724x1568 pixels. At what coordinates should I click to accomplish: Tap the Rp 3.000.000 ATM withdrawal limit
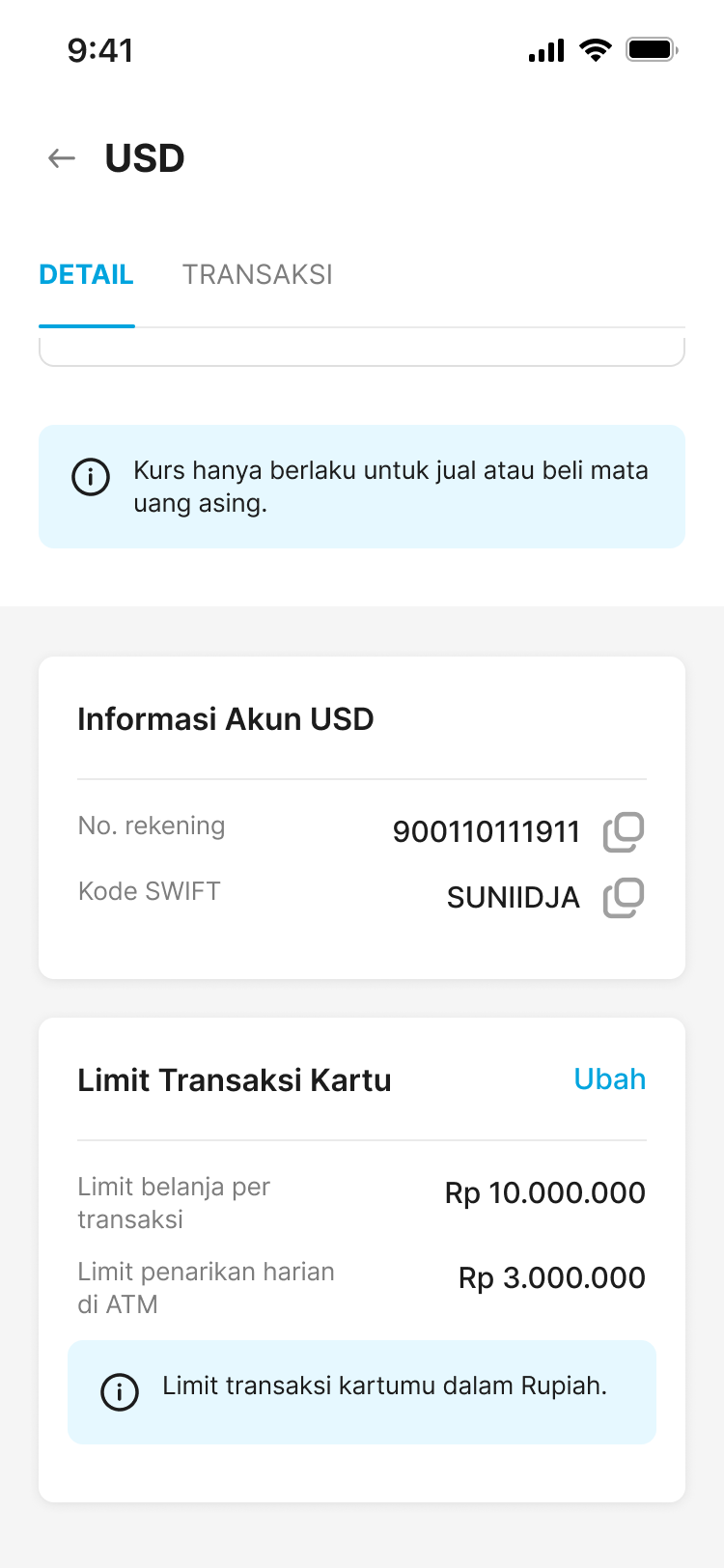click(x=552, y=1278)
